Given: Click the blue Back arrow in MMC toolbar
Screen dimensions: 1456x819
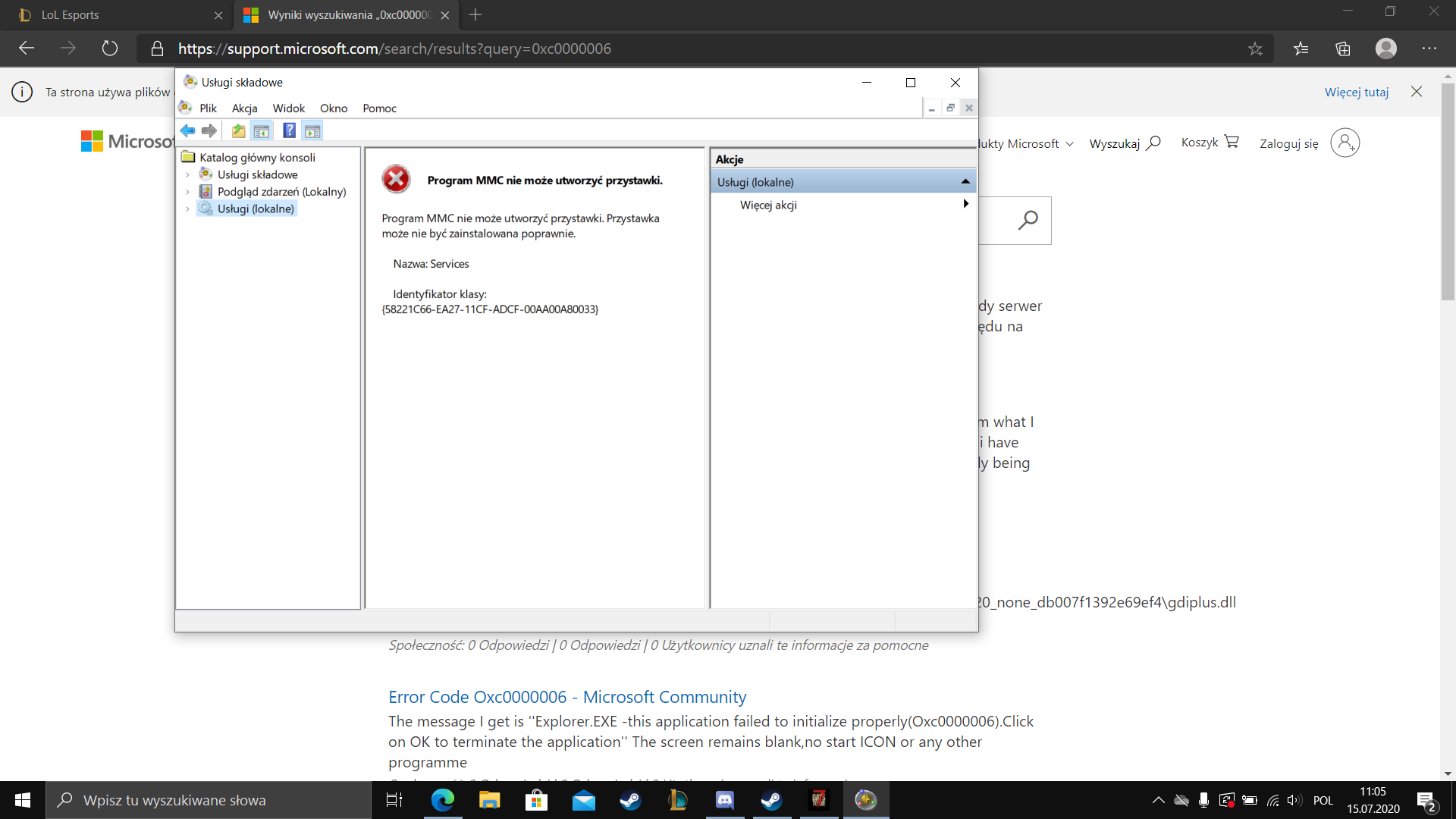Looking at the screenshot, I should point(187,131).
